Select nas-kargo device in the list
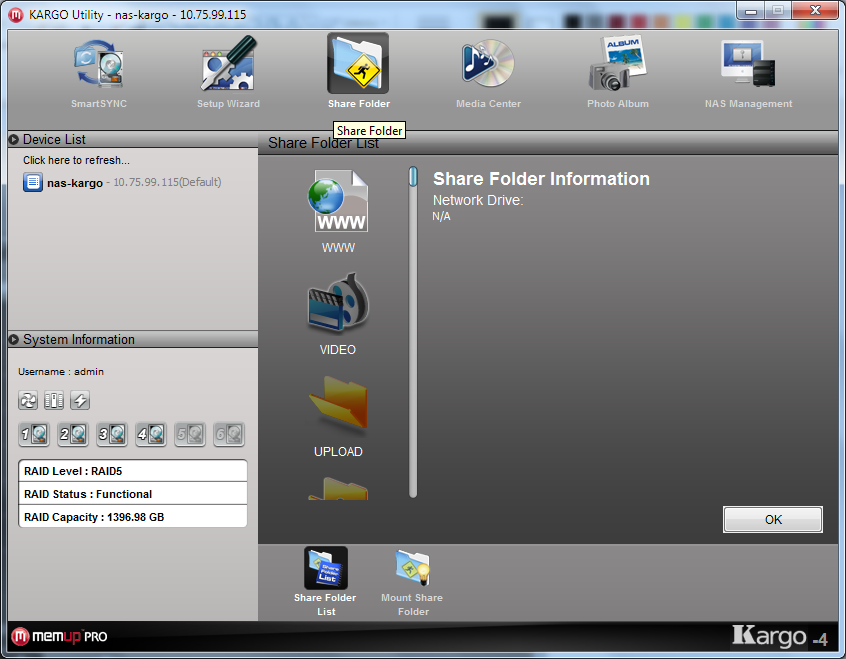Viewport: 846px width, 659px height. tap(133, 182)
